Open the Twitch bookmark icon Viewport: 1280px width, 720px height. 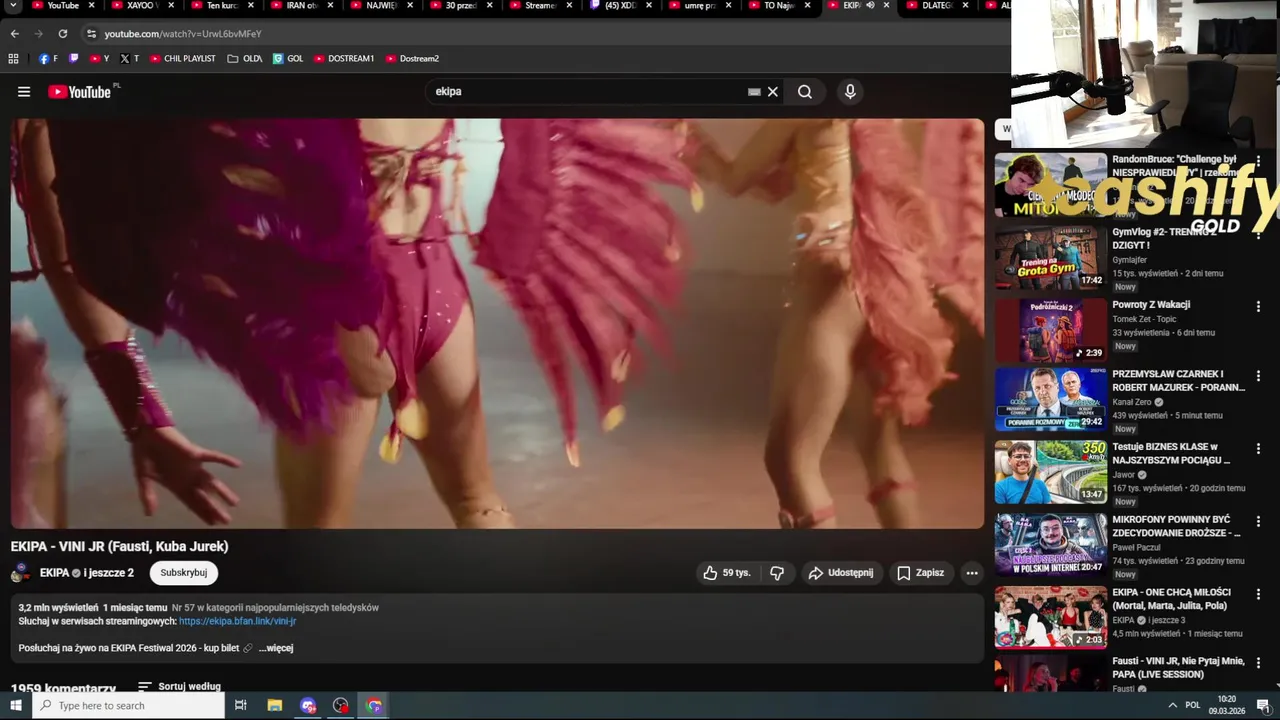pyautogui.click(x=74, y=59)
